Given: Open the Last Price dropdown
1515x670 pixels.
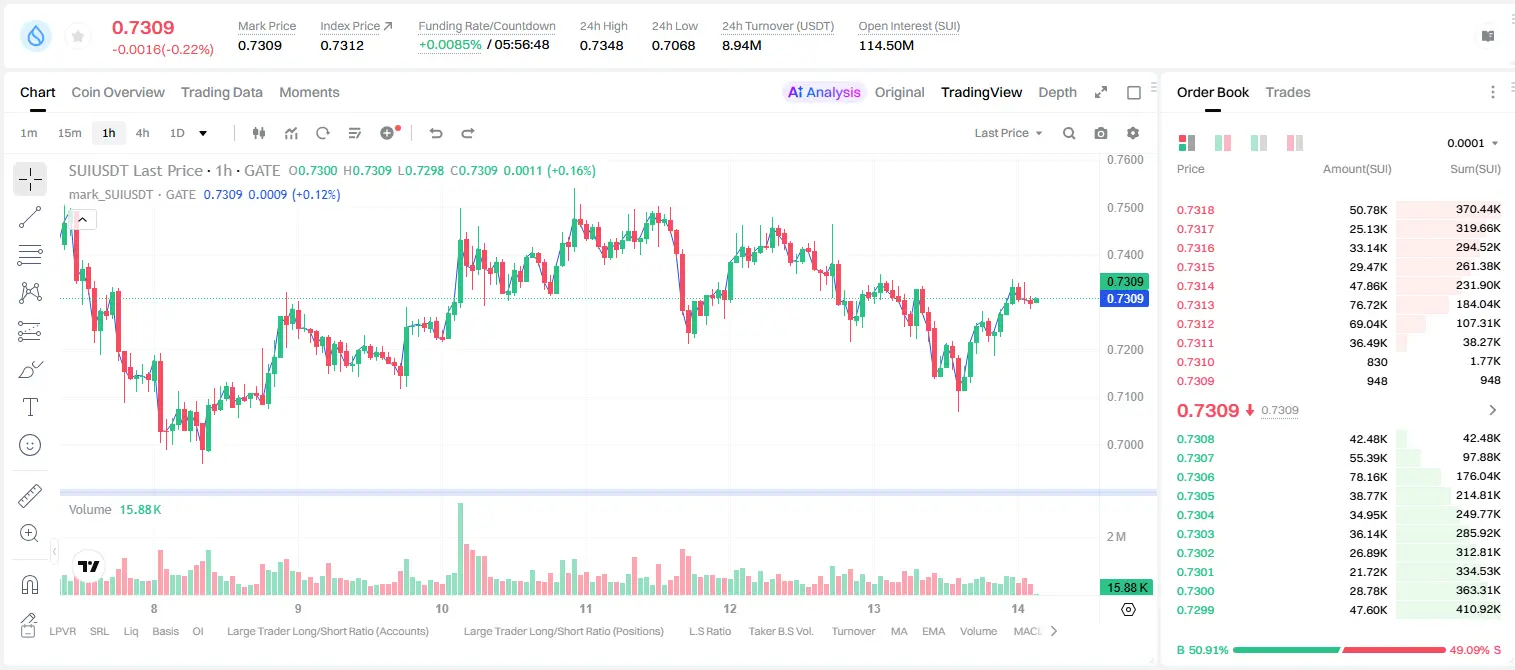Looking at the screenshot, I should 1008,133.
